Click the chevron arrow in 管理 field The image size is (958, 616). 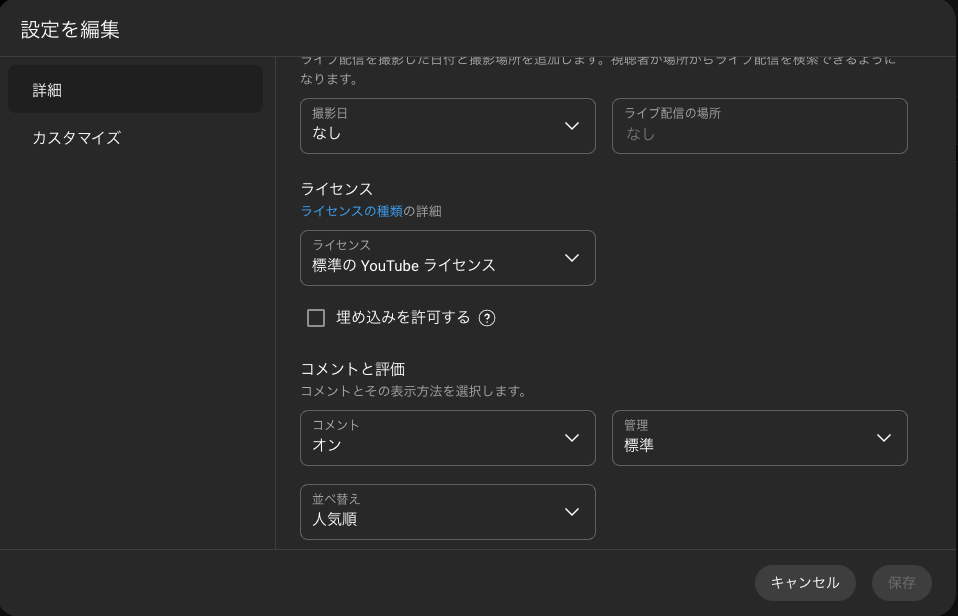click(x=884, y=438)
